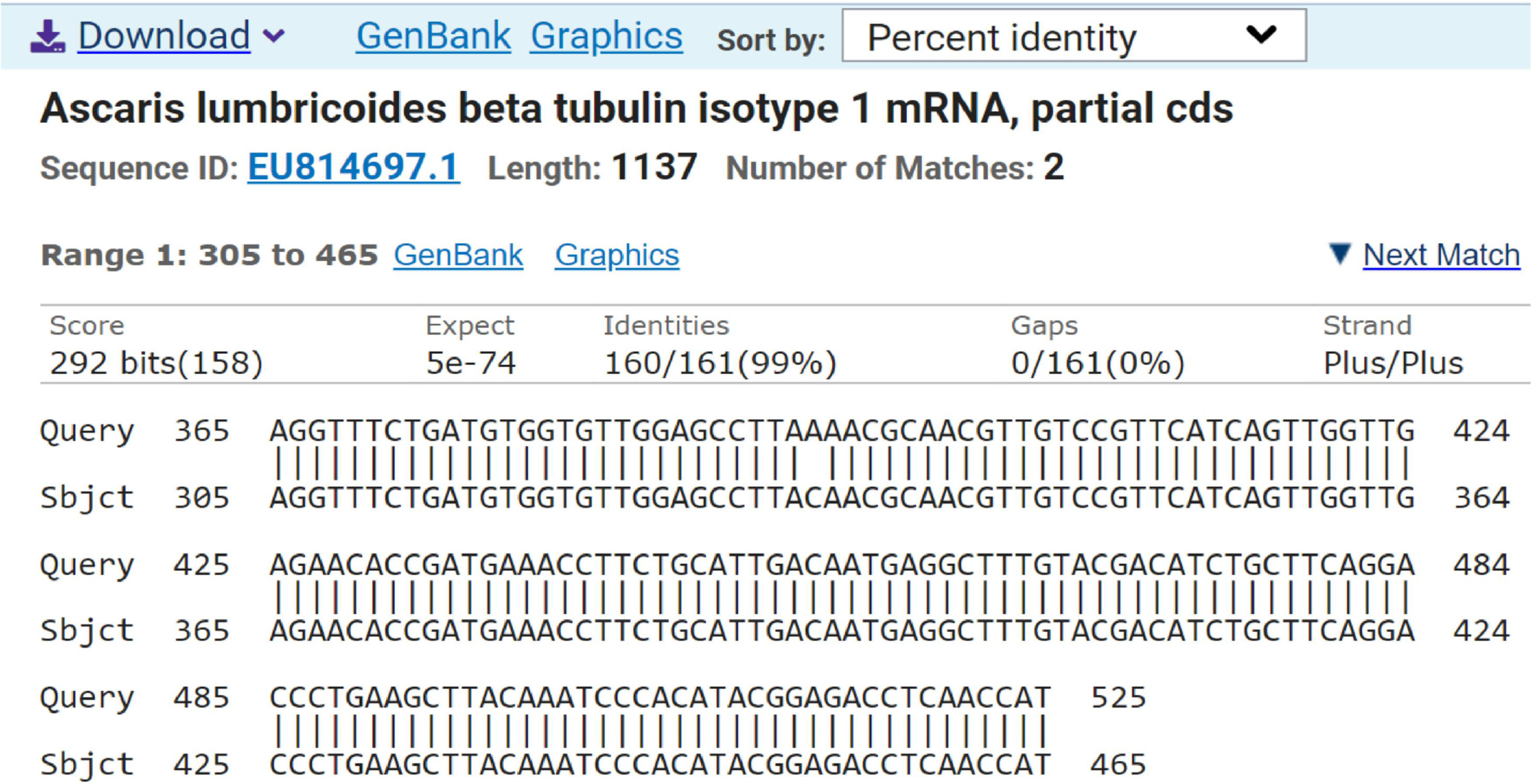The width and height of the screenshot is (1531, 784).
Task: Open the Graphics link next to Range 1
Action: pos(617,255)
